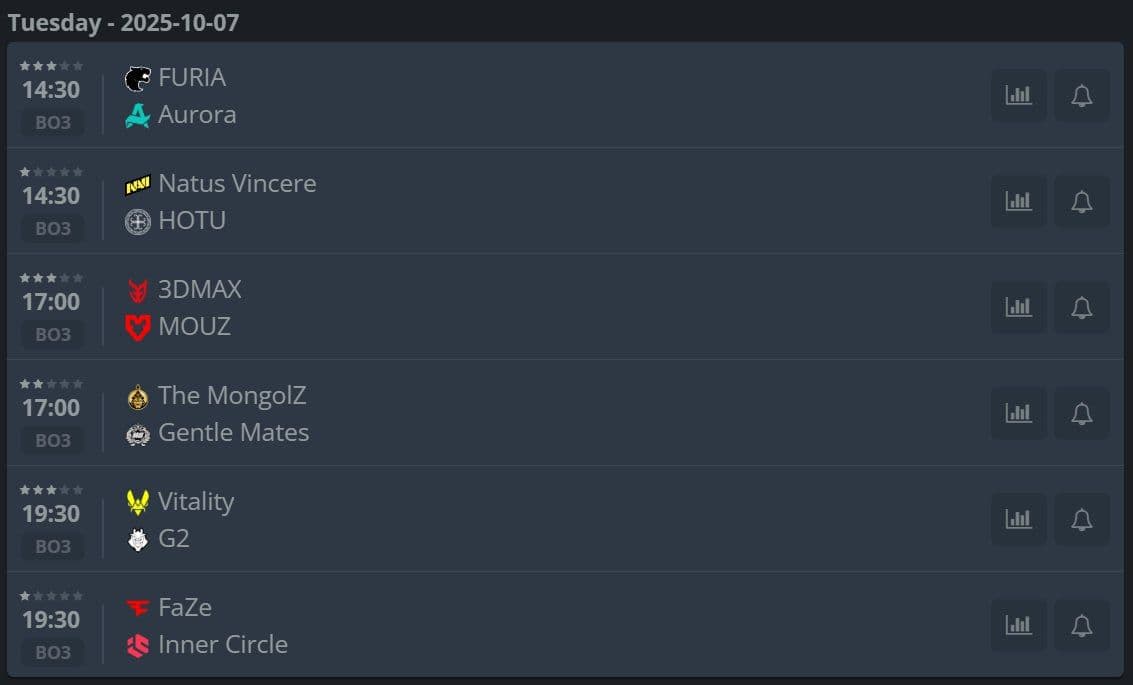Toggle notification bell for FURIA vs Aurora
The image size is (1133, 685).
click(x=1081, y=96)
